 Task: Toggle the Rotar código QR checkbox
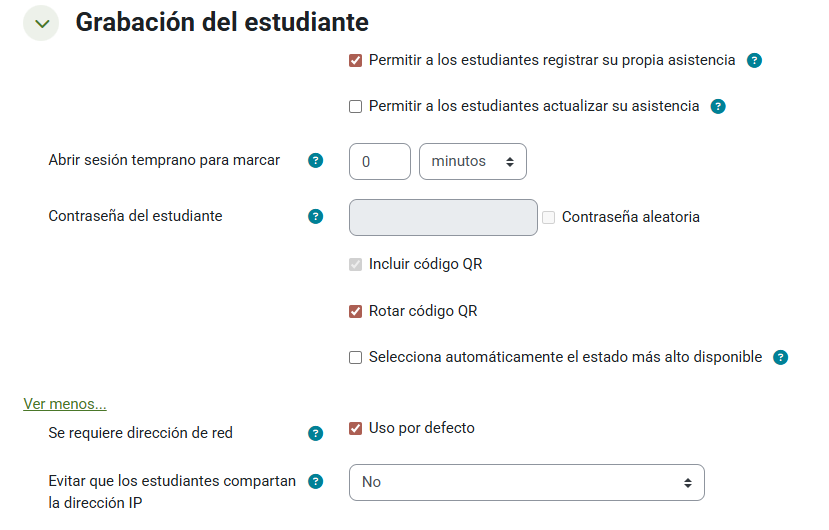[355, 312]
